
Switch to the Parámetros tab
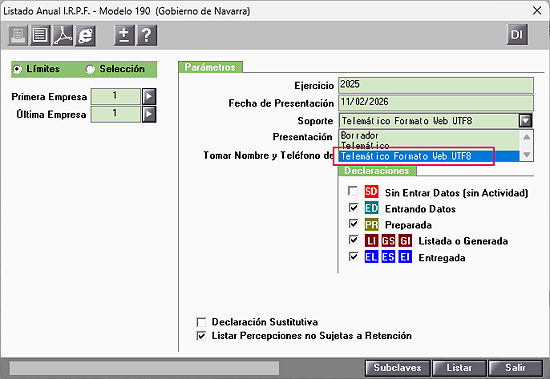[x=210, y=67]
